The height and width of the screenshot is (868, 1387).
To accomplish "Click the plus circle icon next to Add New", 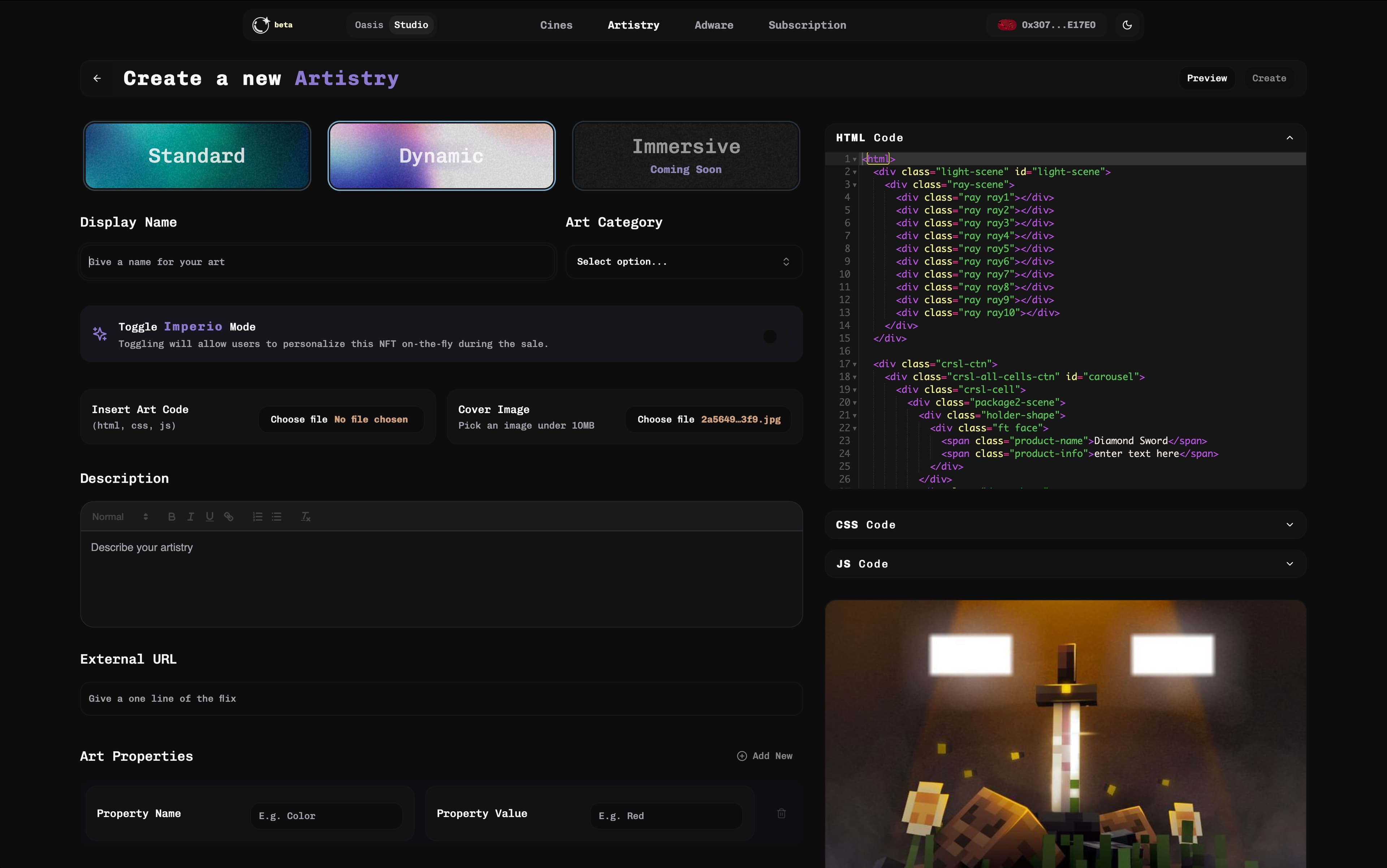I will 742,756.
